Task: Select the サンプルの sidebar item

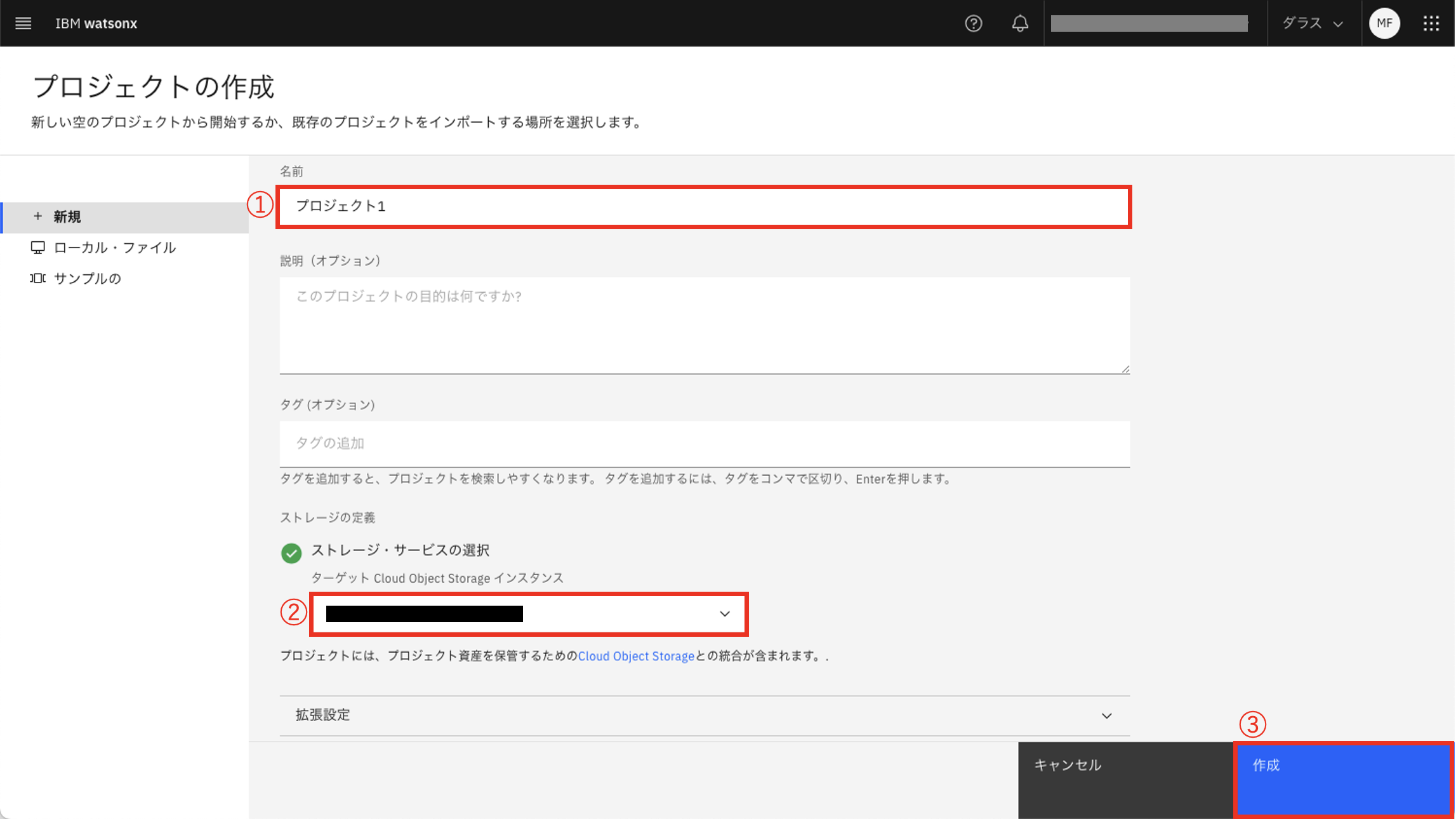Action: (88, 279)
